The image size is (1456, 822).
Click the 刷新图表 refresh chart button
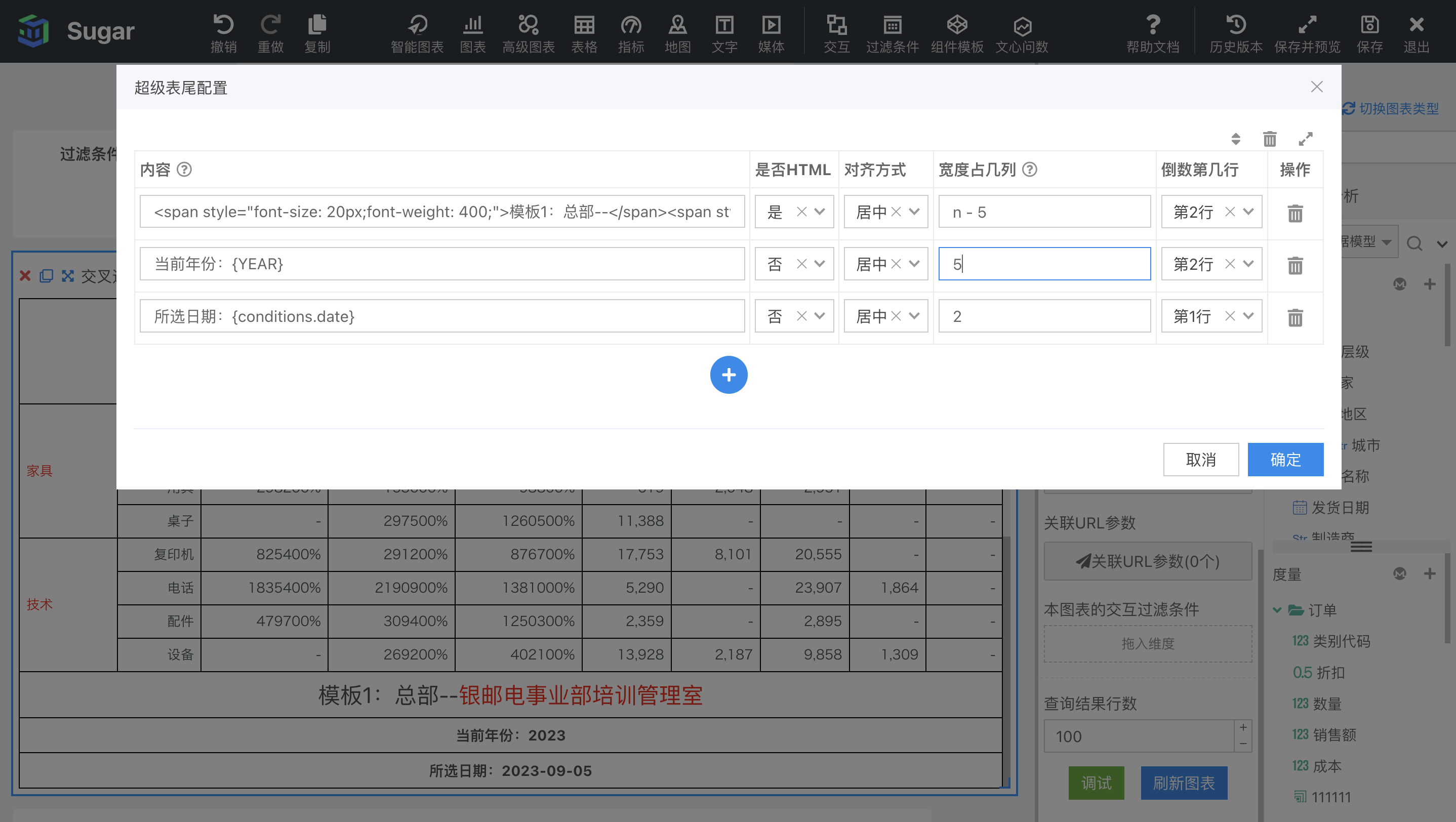(x=1184, y=783)
